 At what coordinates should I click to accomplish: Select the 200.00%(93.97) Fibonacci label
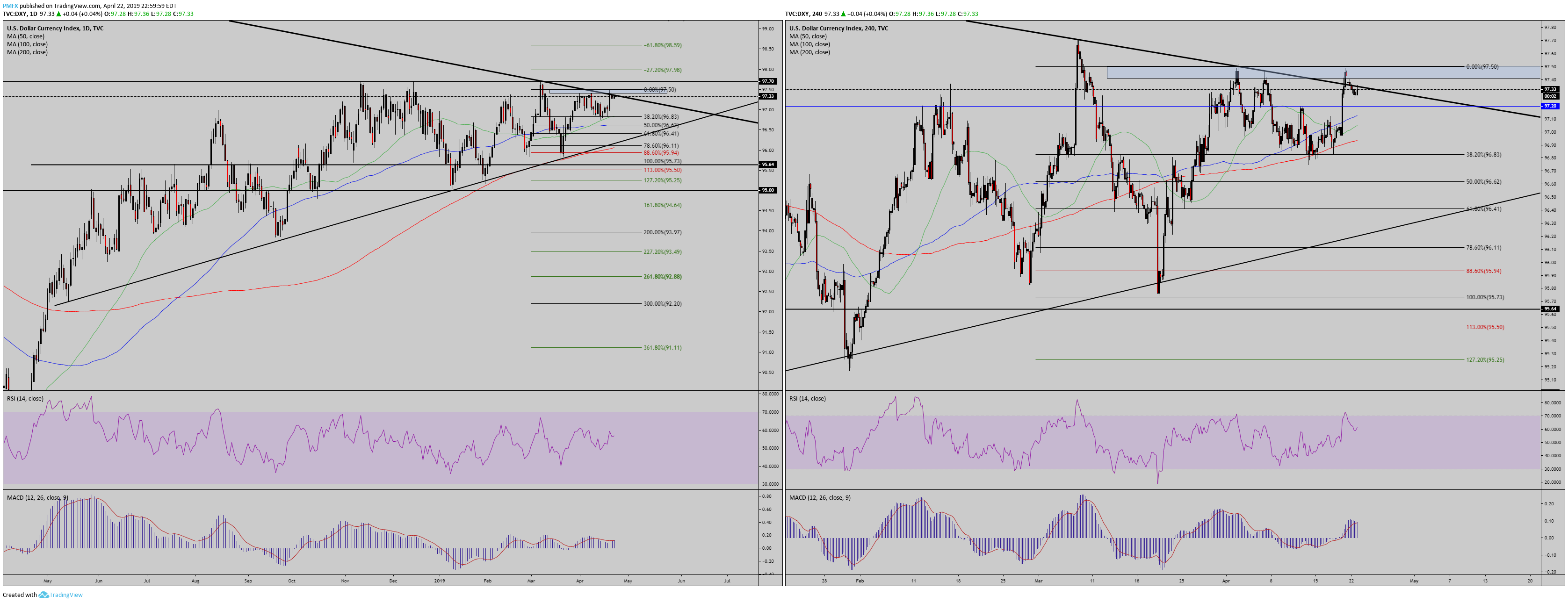pyautogui.click(x=662, y=232)
